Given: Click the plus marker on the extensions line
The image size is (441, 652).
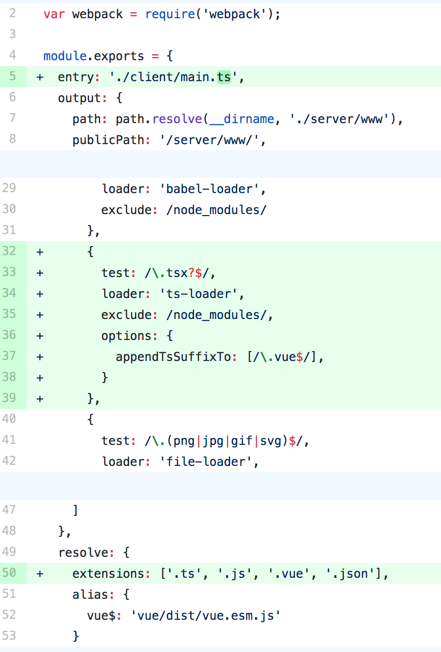Looking at the screenshot, I should click(40, 574).
